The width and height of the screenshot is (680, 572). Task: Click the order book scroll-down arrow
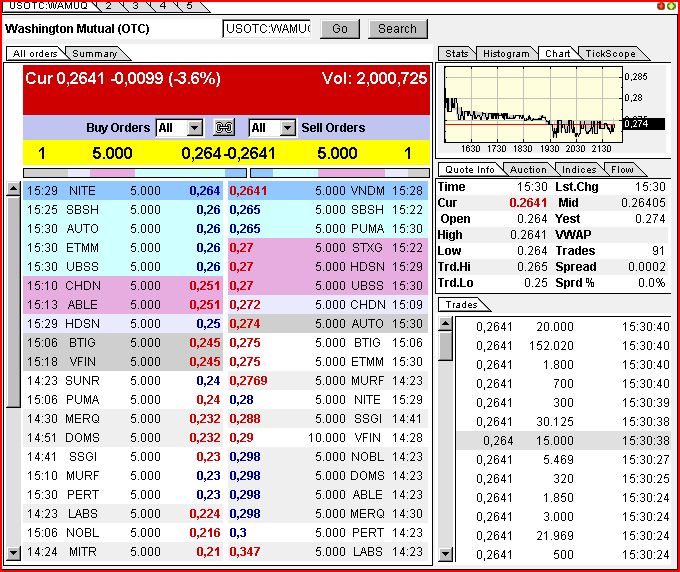(x=13, y=553)
